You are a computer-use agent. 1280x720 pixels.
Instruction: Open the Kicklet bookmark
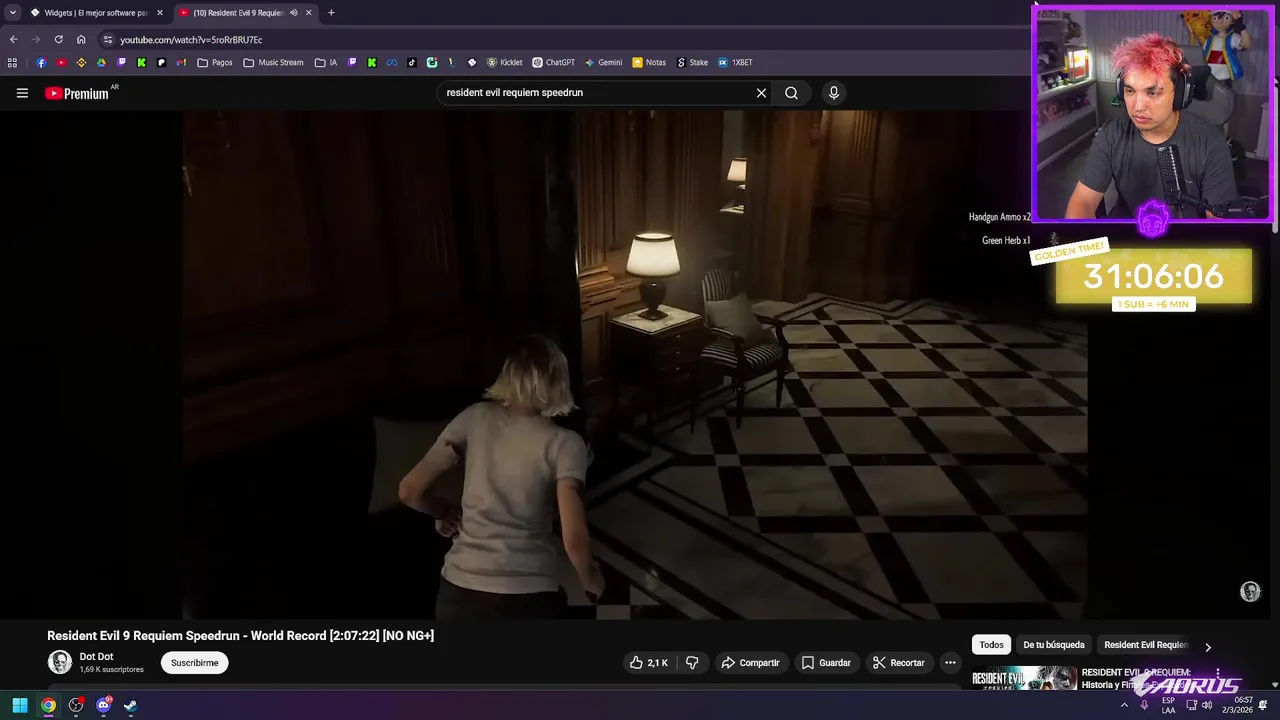[x=504, y=62]
